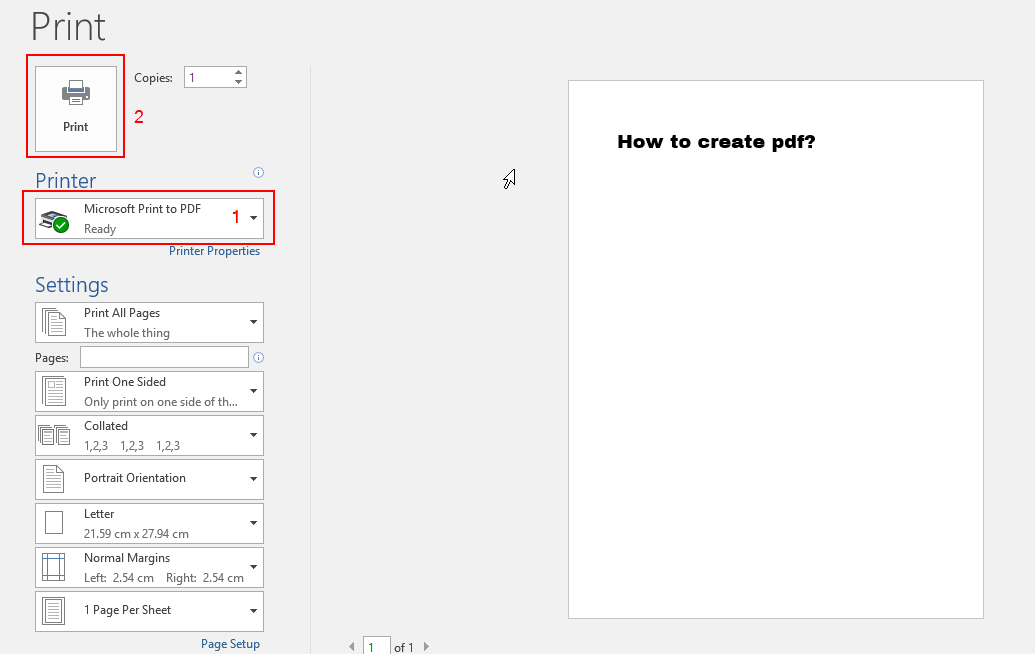Click the printer icon on the Print button
Viewport: 1035px width, 654px height.
pyautogui.click(x=75, y=93)
